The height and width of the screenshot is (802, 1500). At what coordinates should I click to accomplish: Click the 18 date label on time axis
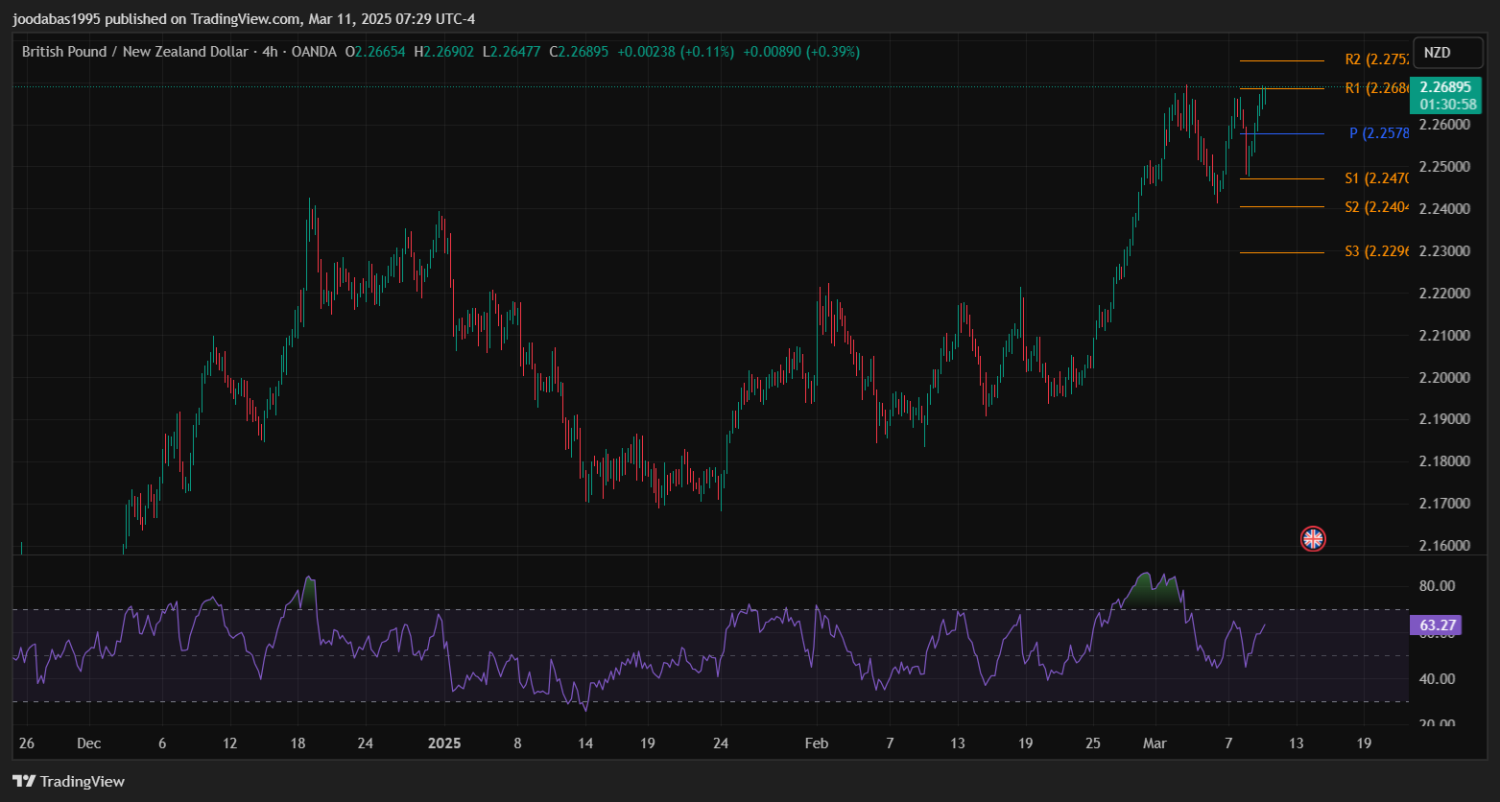(x=298, y=743)
